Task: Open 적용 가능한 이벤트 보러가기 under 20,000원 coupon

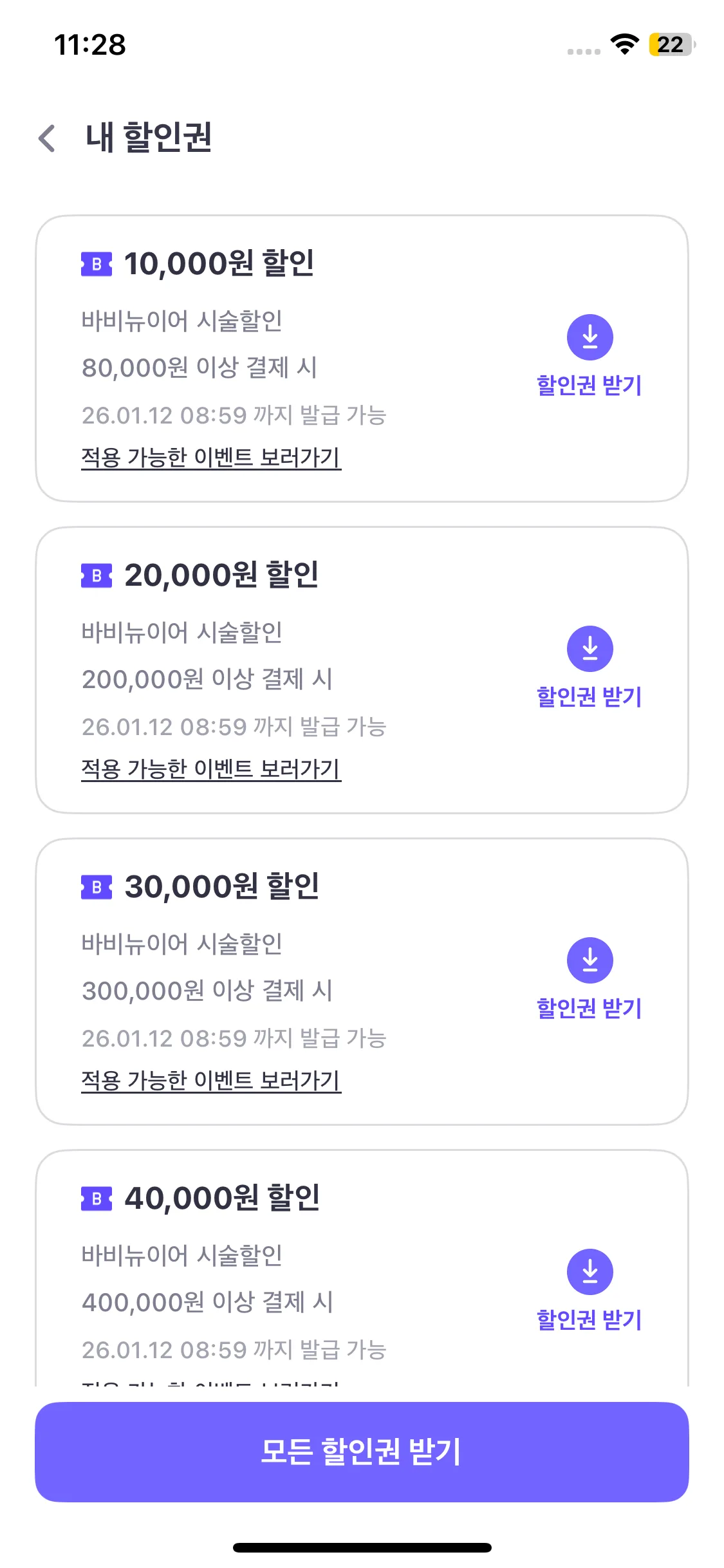Action: [211, 769]
